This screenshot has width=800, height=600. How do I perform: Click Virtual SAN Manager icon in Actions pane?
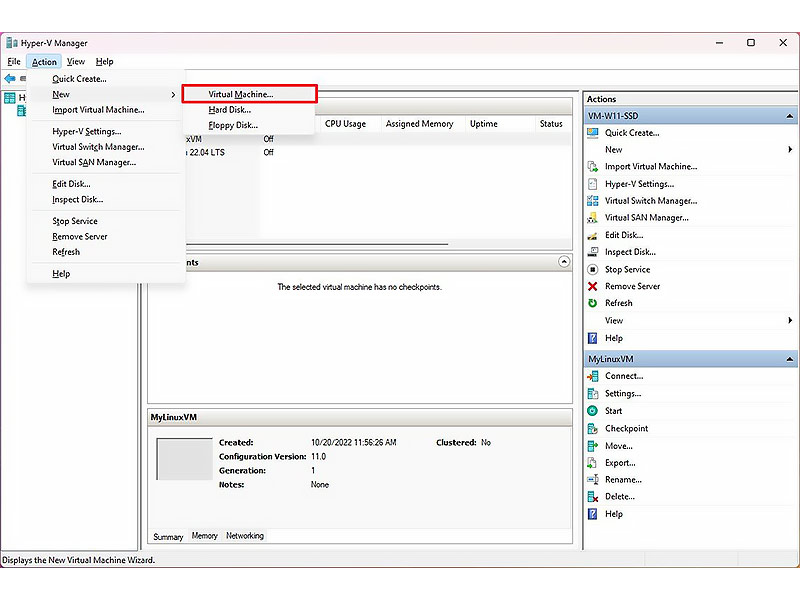[592, 218]
